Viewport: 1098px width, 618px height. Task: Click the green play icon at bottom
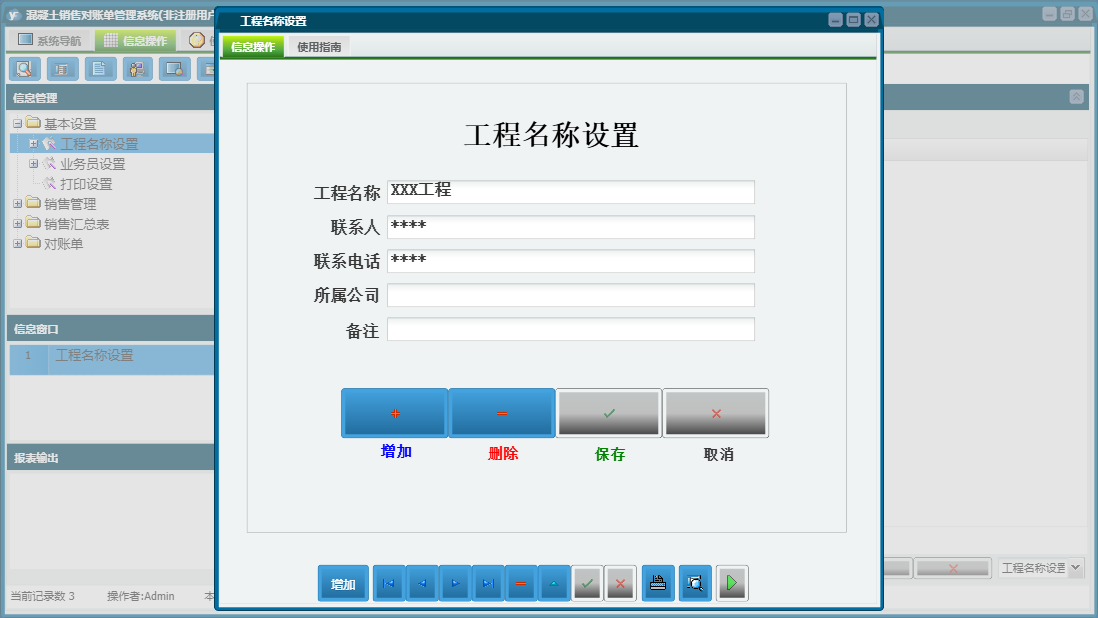[731, 583]
